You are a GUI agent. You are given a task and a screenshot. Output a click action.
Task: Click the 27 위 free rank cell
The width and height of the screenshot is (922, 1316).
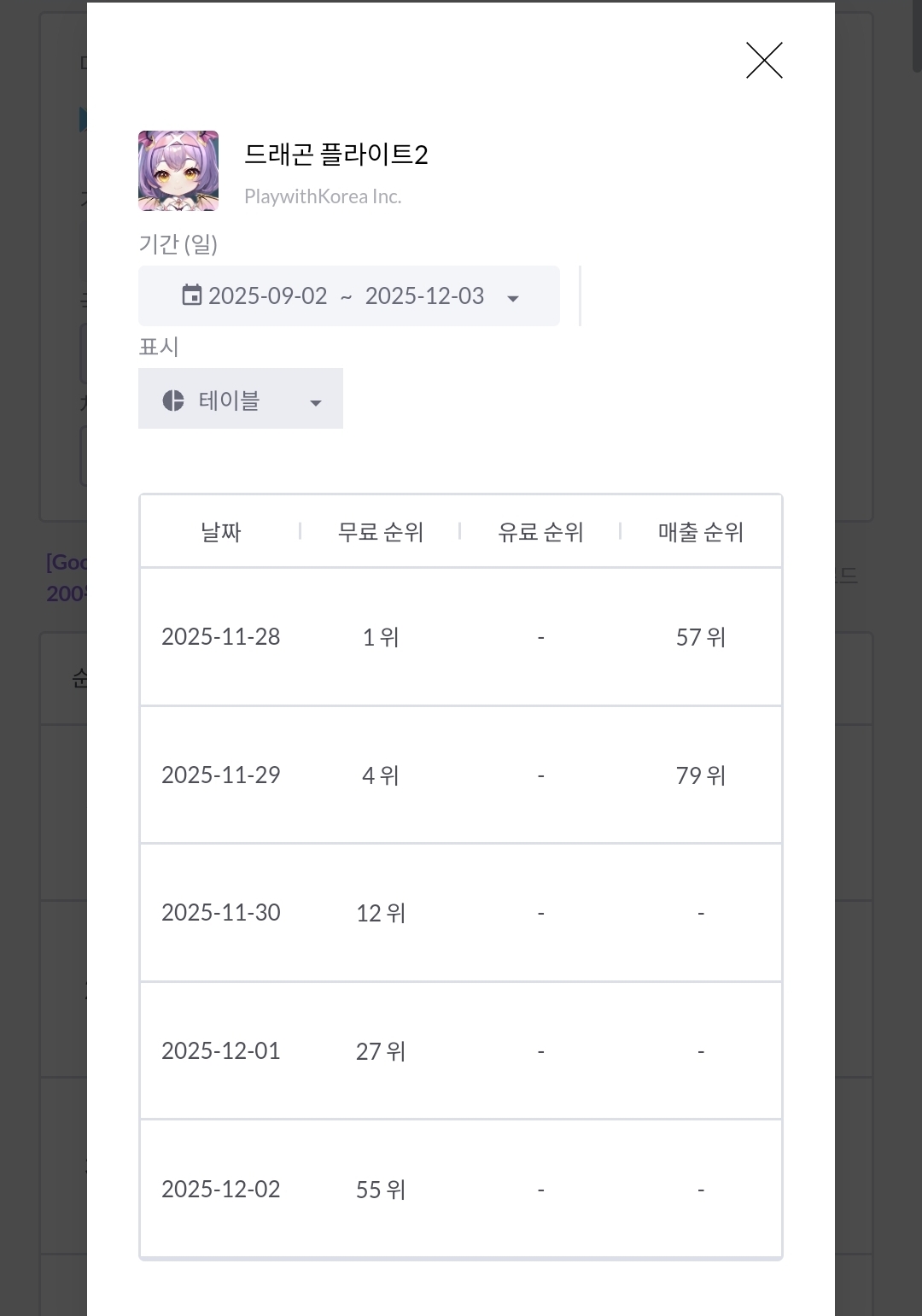point(381,1051)
